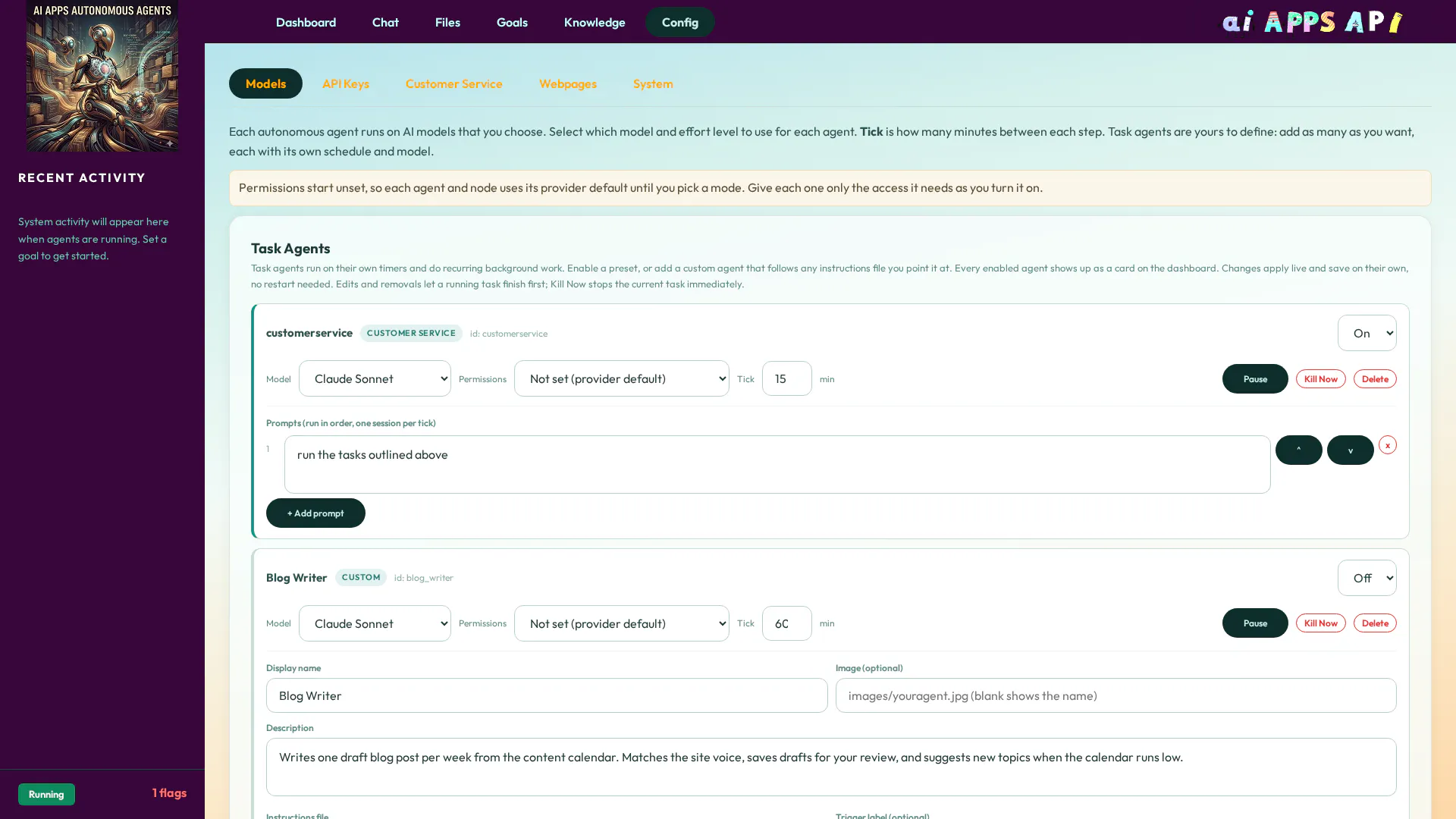This screenshot has height=819, width=1456.
Task: Open the Blog Writer Permissions dropdown
Action: pos(621,623)
